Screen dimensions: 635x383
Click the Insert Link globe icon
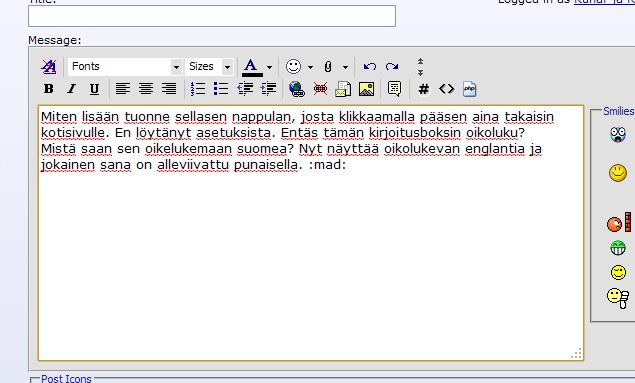click(x=297, y=89)
